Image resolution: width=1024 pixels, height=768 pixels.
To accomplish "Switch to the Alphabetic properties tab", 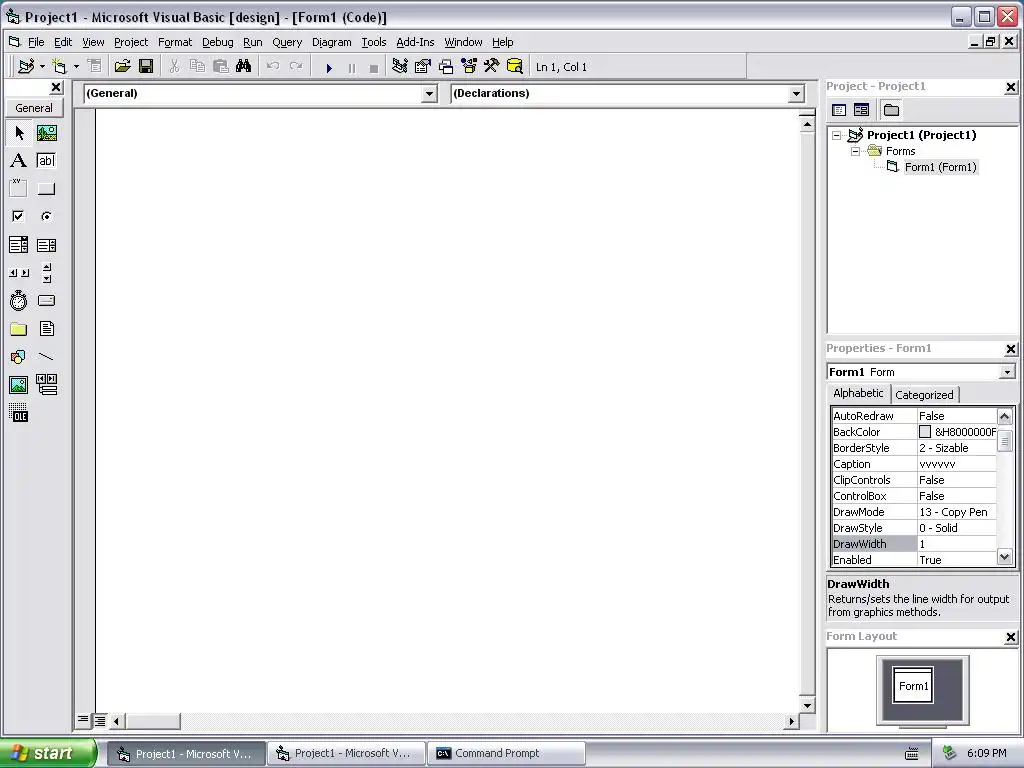I will tap(858, 393).
